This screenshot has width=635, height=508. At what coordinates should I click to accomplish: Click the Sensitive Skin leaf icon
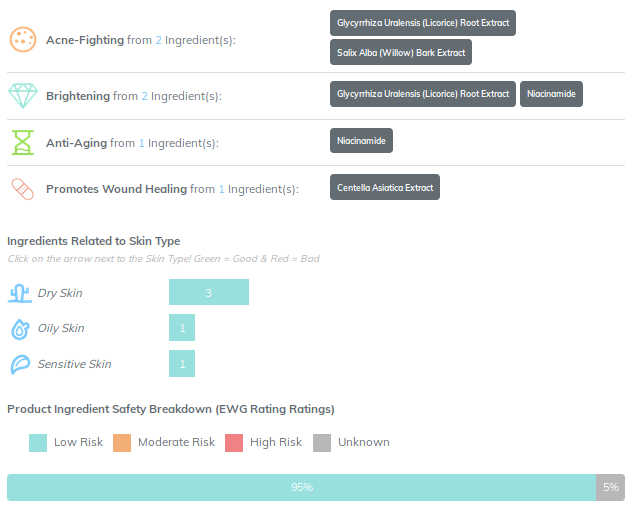click(20, 364)
